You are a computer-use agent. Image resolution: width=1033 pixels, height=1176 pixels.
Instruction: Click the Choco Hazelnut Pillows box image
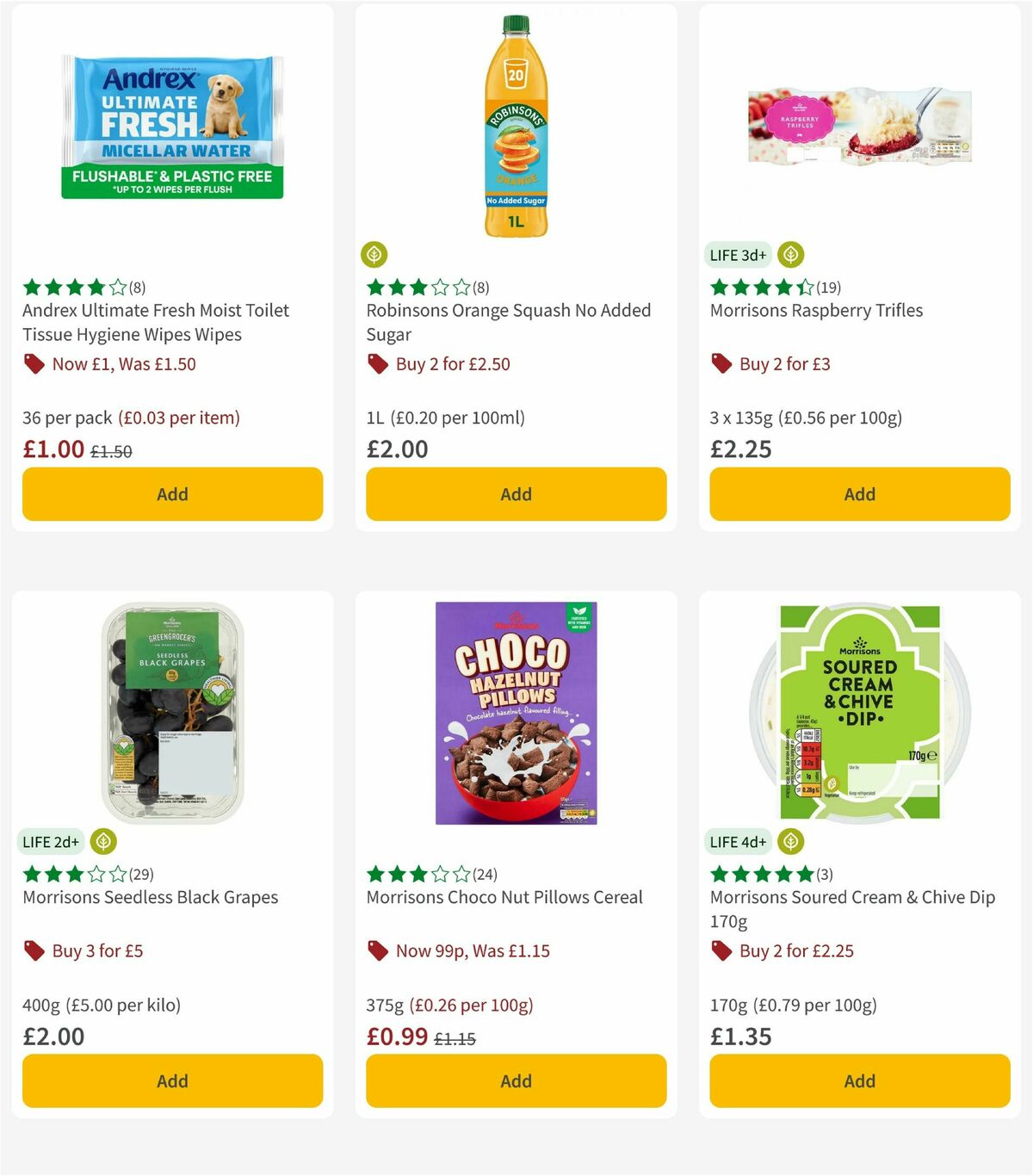(x=515, y=715)
